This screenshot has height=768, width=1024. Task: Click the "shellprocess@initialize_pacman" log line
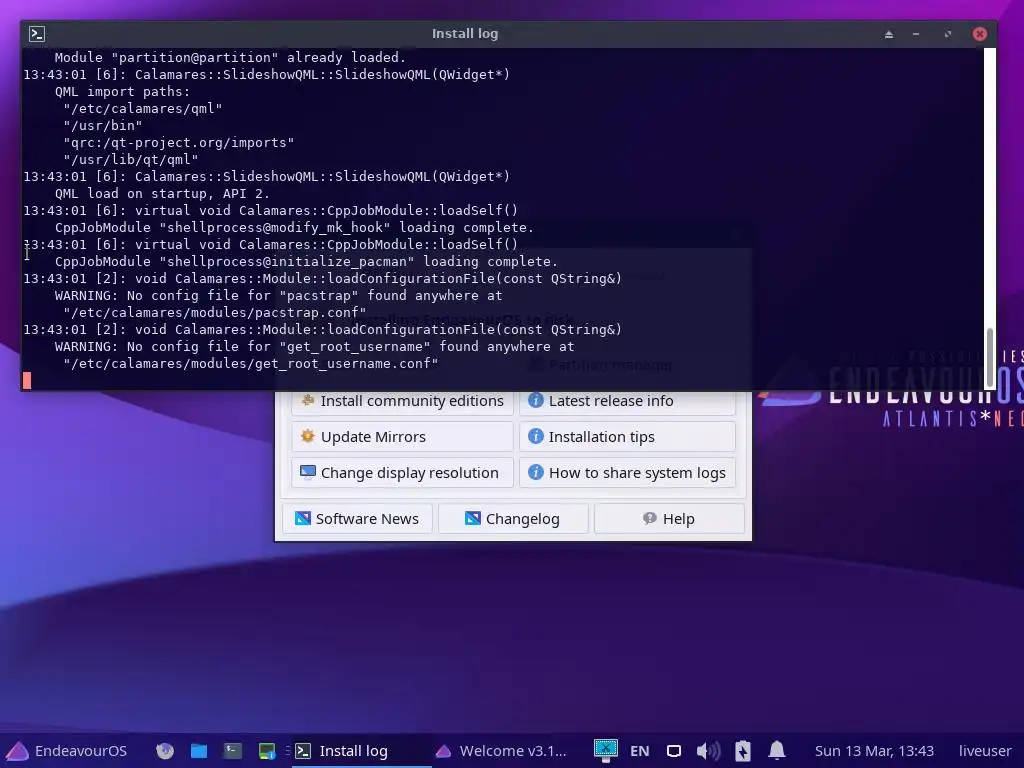point(306,262)
